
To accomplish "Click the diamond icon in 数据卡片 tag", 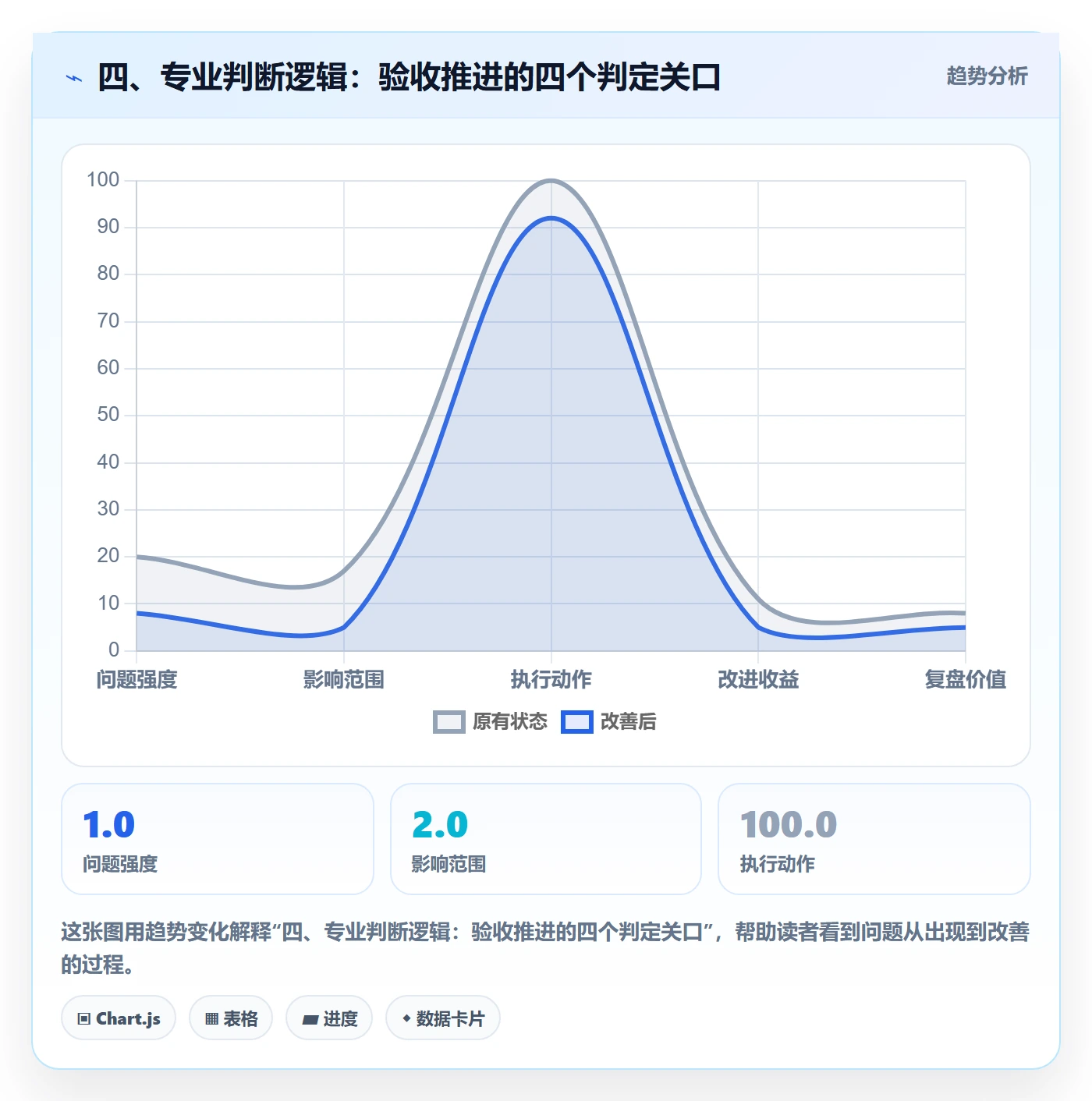I will point(406,1018).
